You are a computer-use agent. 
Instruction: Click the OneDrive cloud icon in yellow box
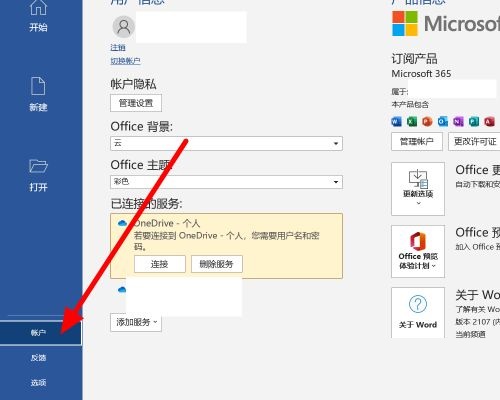tap(122, 223)
